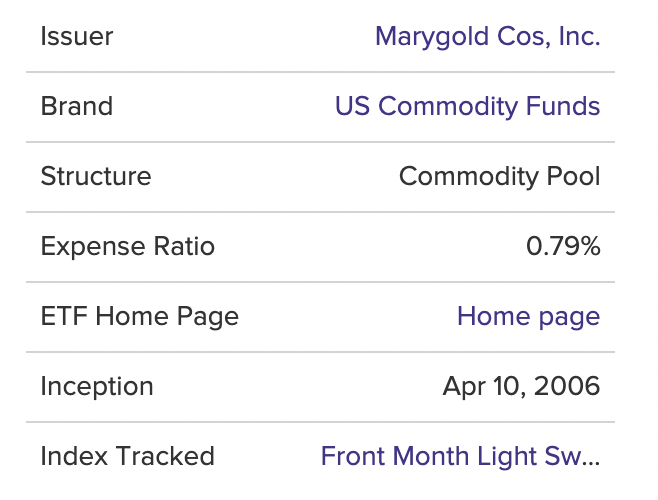The height and width of the screenshot is (500, 658).
Task: Select the ETF Home Page label
Action: tap(140, 317)
